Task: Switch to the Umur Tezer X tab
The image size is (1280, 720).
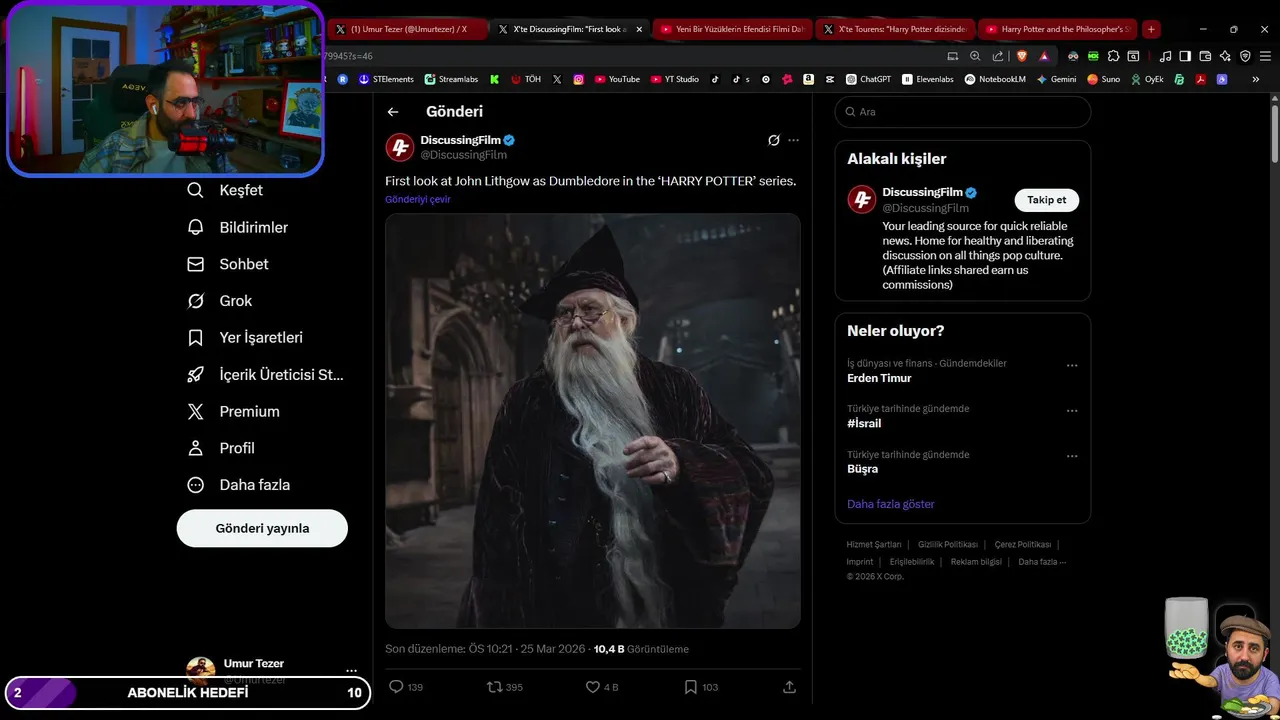Action: pyautogui.click(x=407, y=29)
